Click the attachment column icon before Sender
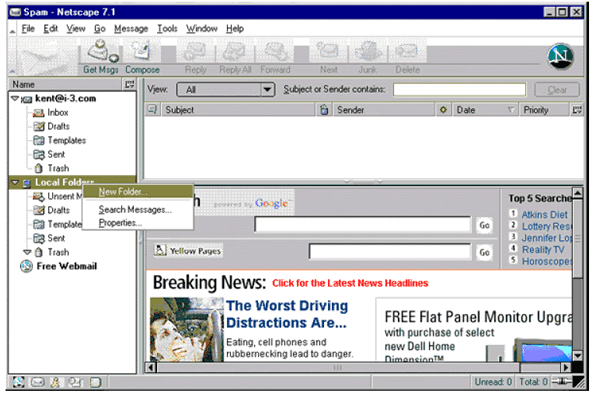Image resolution: width=600 pixels, height=398 pixels. [324, 110]
